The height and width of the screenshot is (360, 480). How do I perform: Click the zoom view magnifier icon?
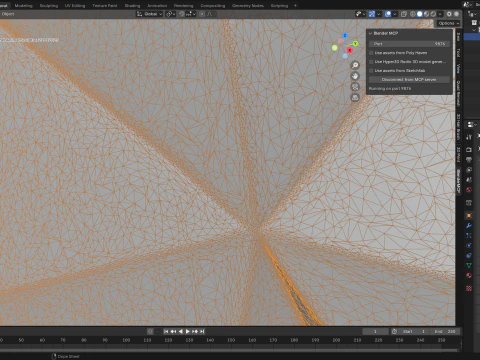(x=355, y=65)
